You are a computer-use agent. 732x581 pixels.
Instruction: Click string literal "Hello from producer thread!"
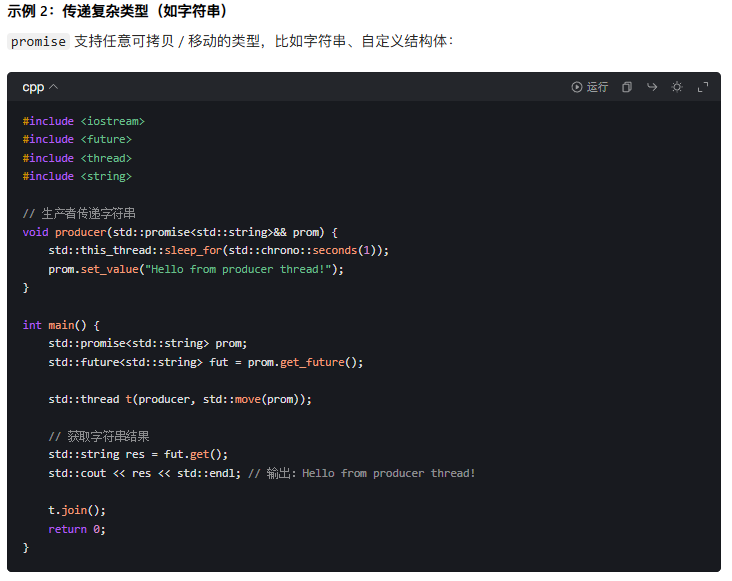tap(238, 269)
